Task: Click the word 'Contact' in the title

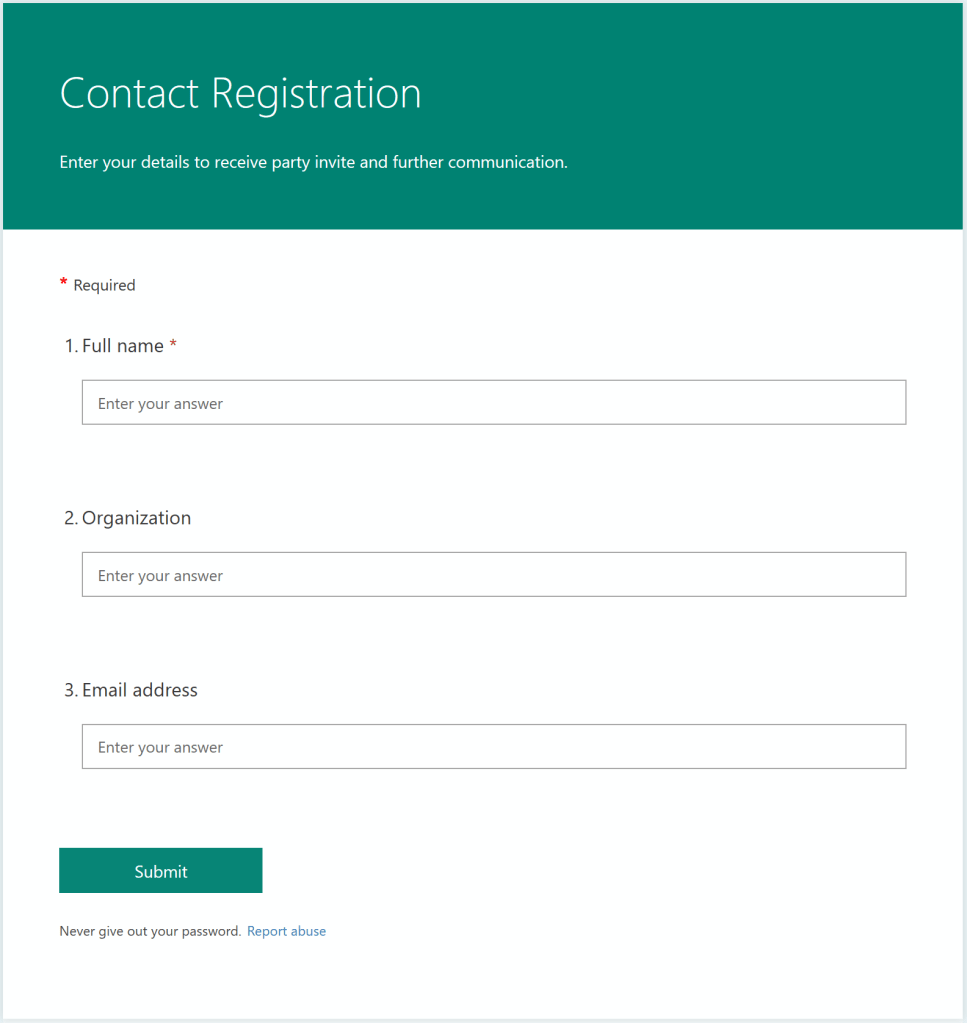Action: (130, 94)
